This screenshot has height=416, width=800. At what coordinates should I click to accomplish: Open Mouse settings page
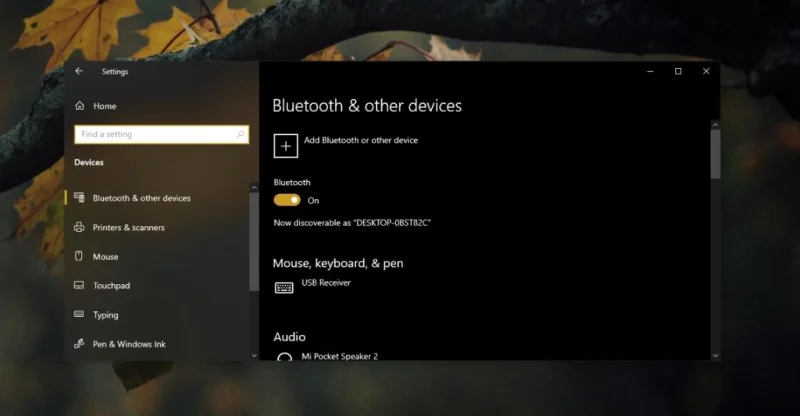[106, 257]
